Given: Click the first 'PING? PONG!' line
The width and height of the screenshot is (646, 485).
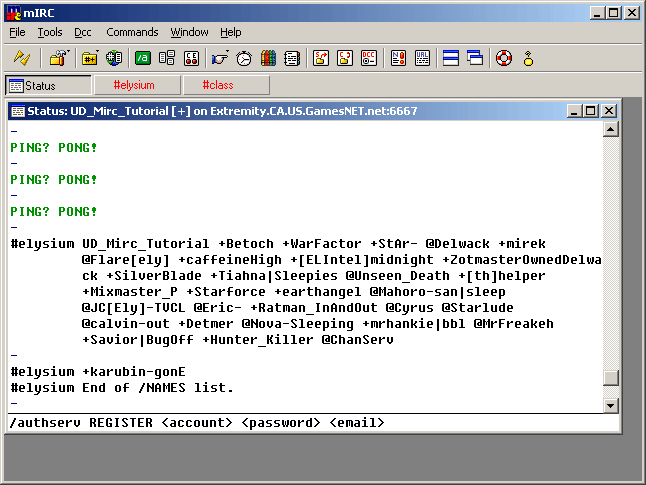Looking at the screenshot, I should [x=54, y=148].
